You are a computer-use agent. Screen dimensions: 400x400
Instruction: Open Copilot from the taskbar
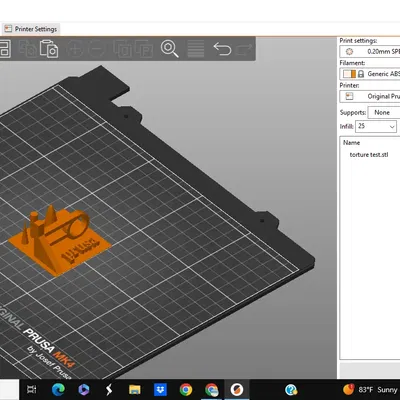(x=84, y=389)
